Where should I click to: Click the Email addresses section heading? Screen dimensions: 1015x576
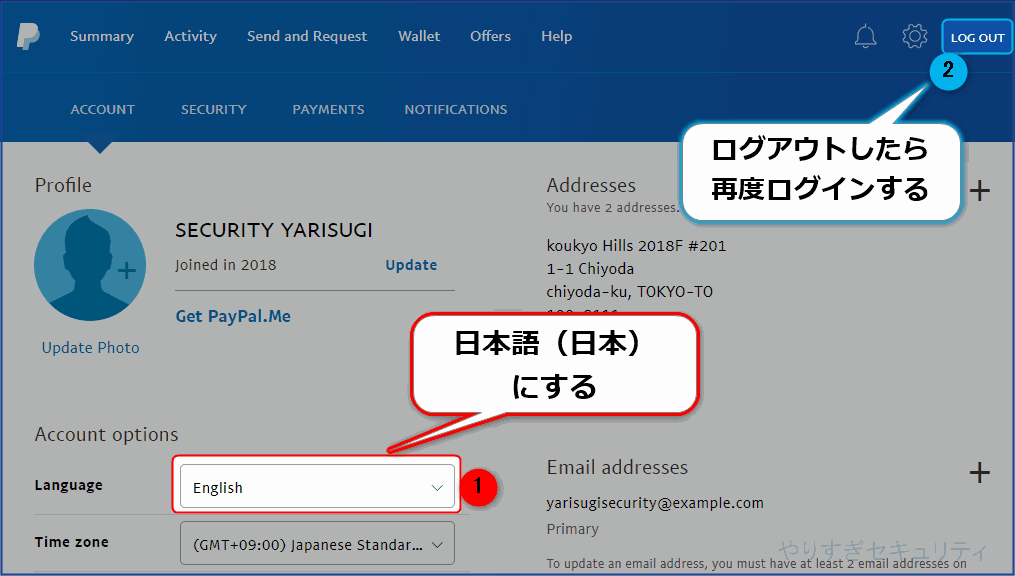coord(617,467)
